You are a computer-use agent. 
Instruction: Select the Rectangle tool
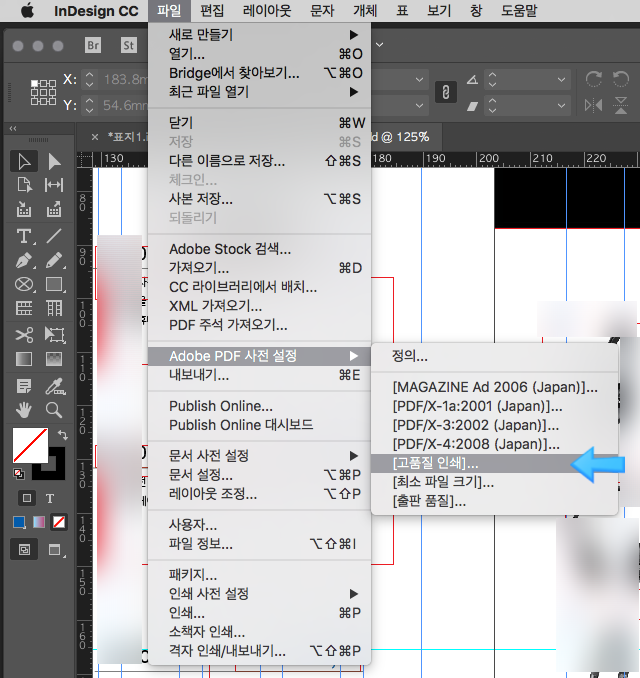[x=54, y=285]
